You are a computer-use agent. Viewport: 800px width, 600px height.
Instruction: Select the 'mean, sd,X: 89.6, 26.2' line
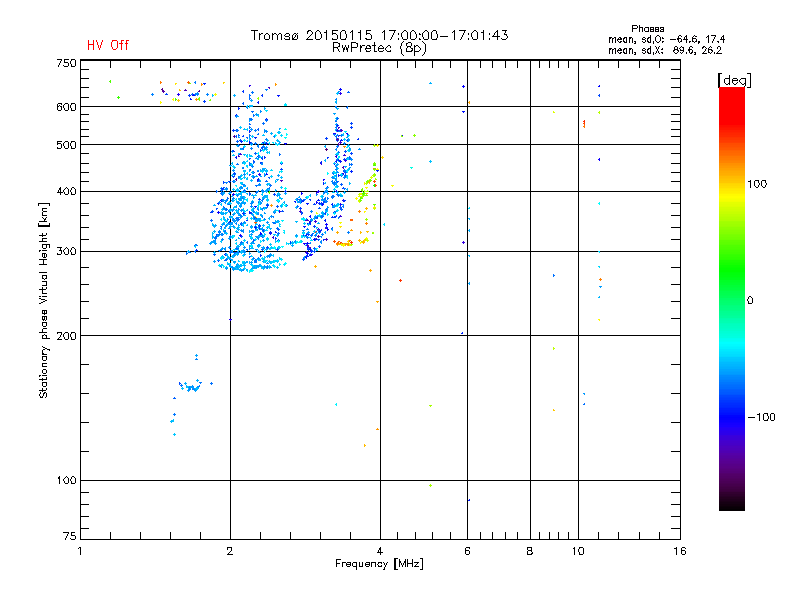[x=665, y=51]
